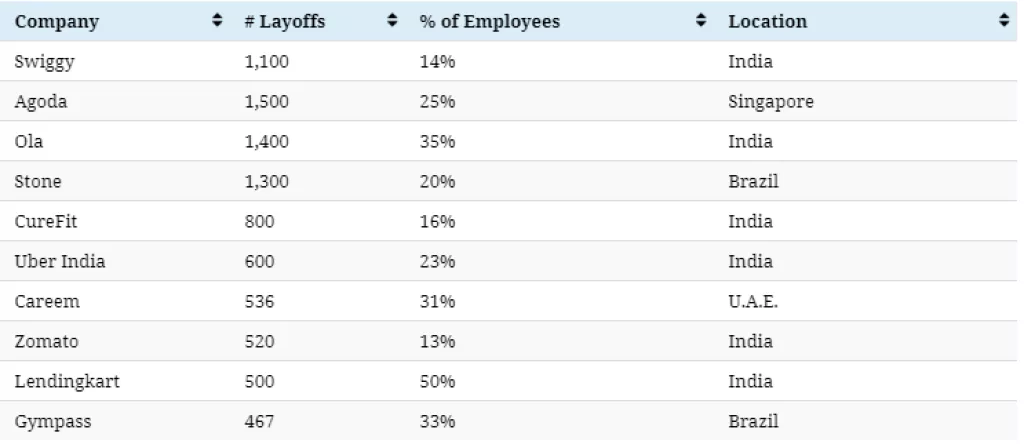
Task: Click the U.A.E. location cell
Action: pyautogui.click(x=754, y=302)
